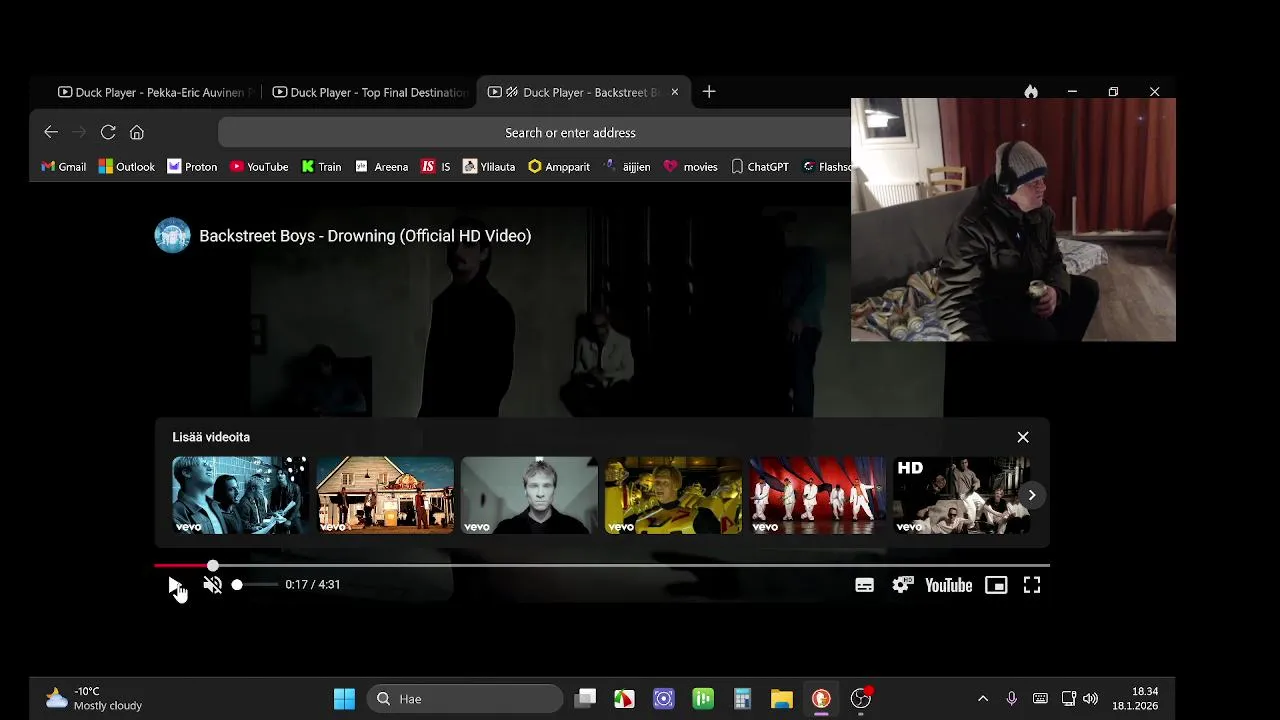Open the Ampparit bookmark
1280x720 pixels.
(559, 167)
